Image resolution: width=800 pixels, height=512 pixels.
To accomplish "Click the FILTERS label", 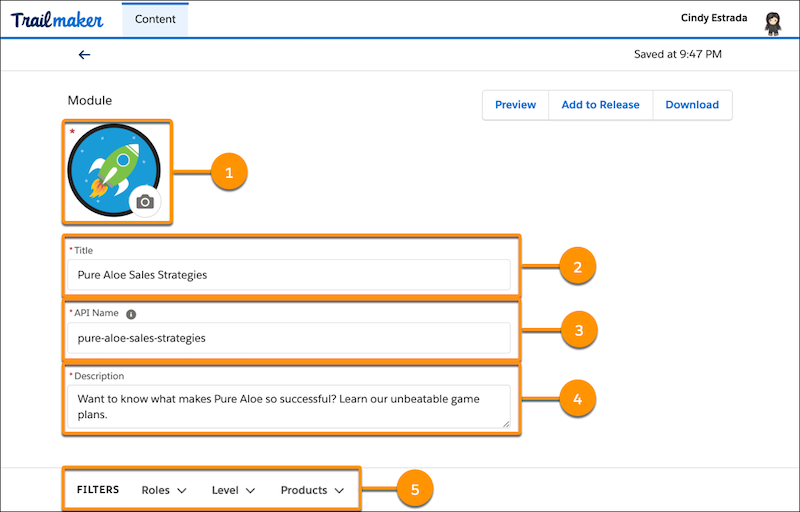I will 98,490.
